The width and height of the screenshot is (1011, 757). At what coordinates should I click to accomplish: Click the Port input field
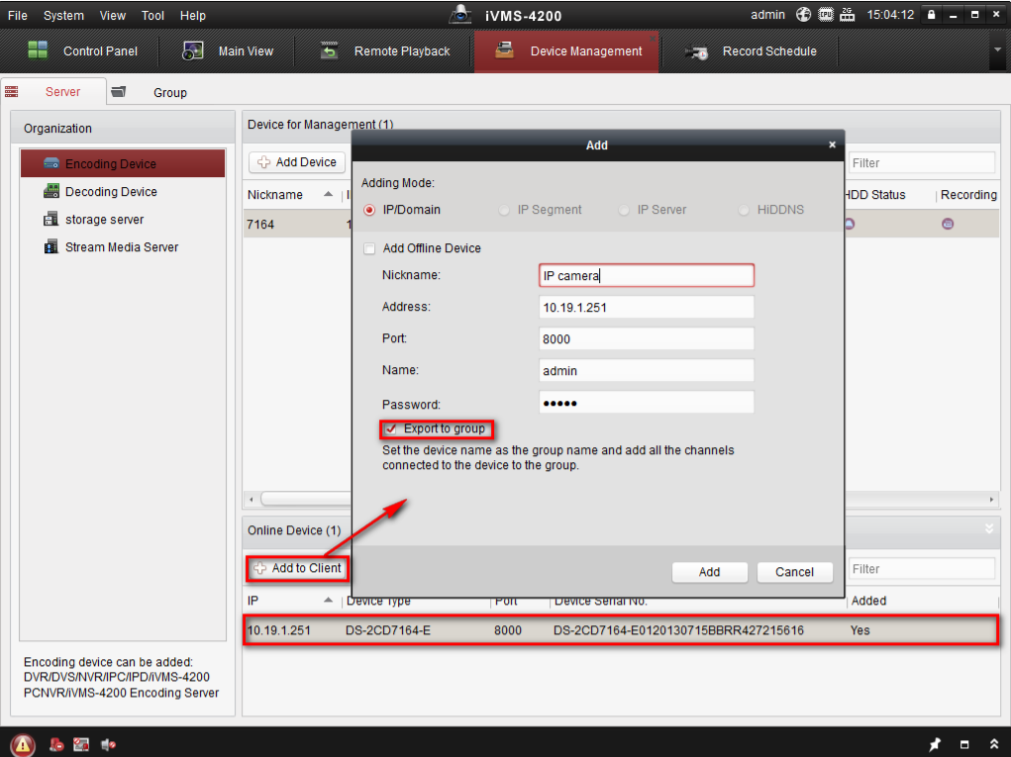pos(646,339)
